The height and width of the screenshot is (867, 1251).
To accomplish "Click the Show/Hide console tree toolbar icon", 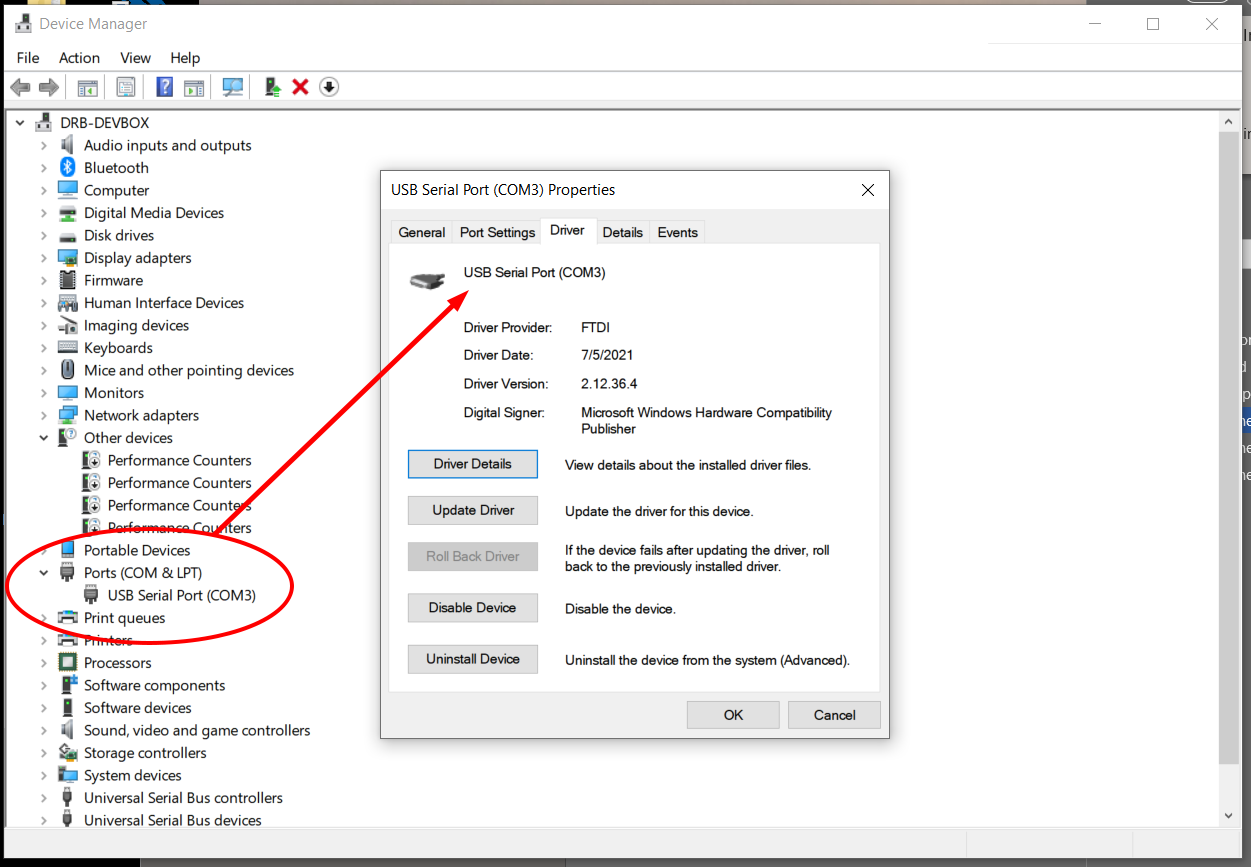I will 87,87.
